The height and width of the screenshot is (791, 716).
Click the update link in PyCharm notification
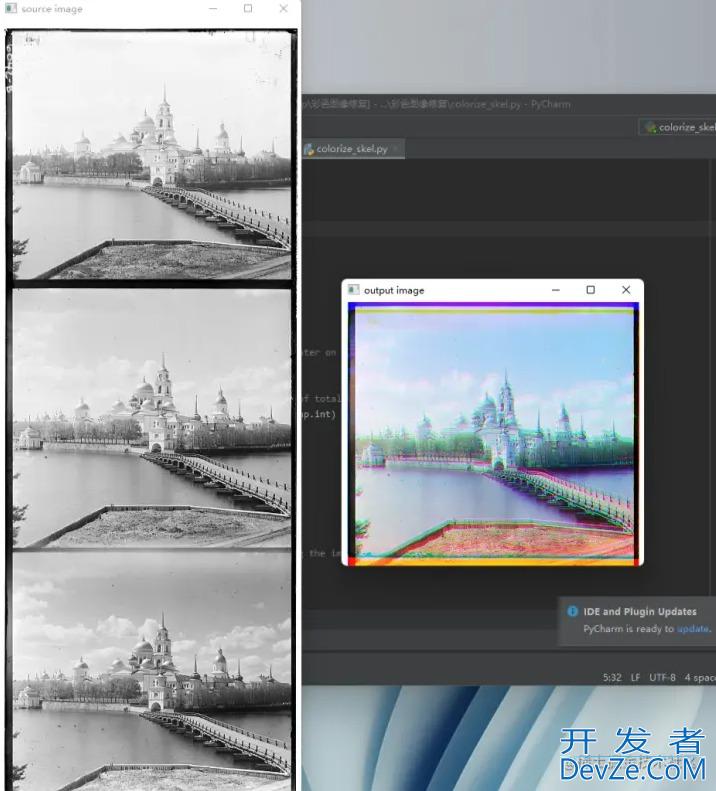click(x=693, y=629)
